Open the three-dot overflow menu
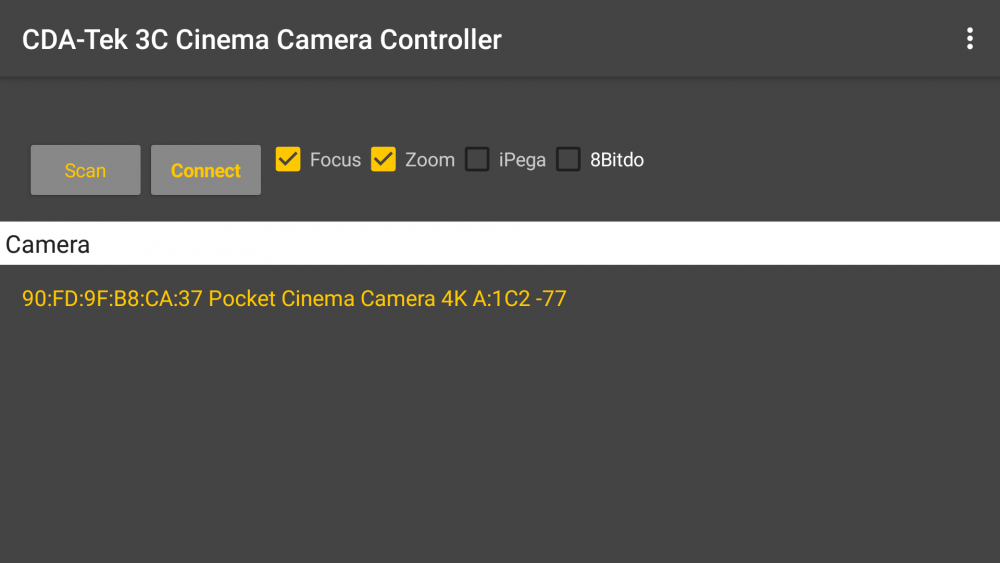 [x=969, y=39]
